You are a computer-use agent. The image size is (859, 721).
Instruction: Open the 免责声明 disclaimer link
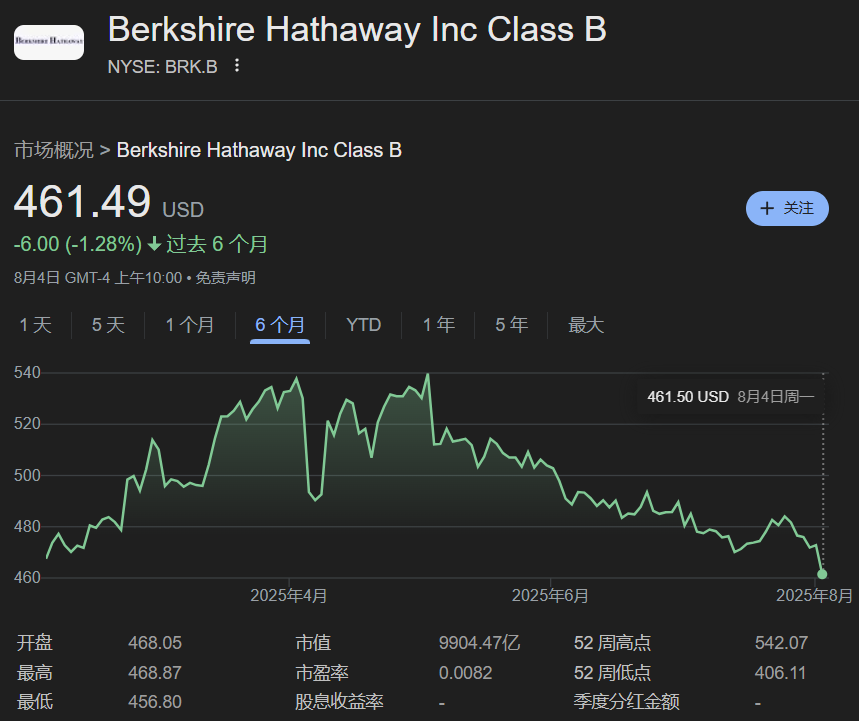tap(225, 278)
